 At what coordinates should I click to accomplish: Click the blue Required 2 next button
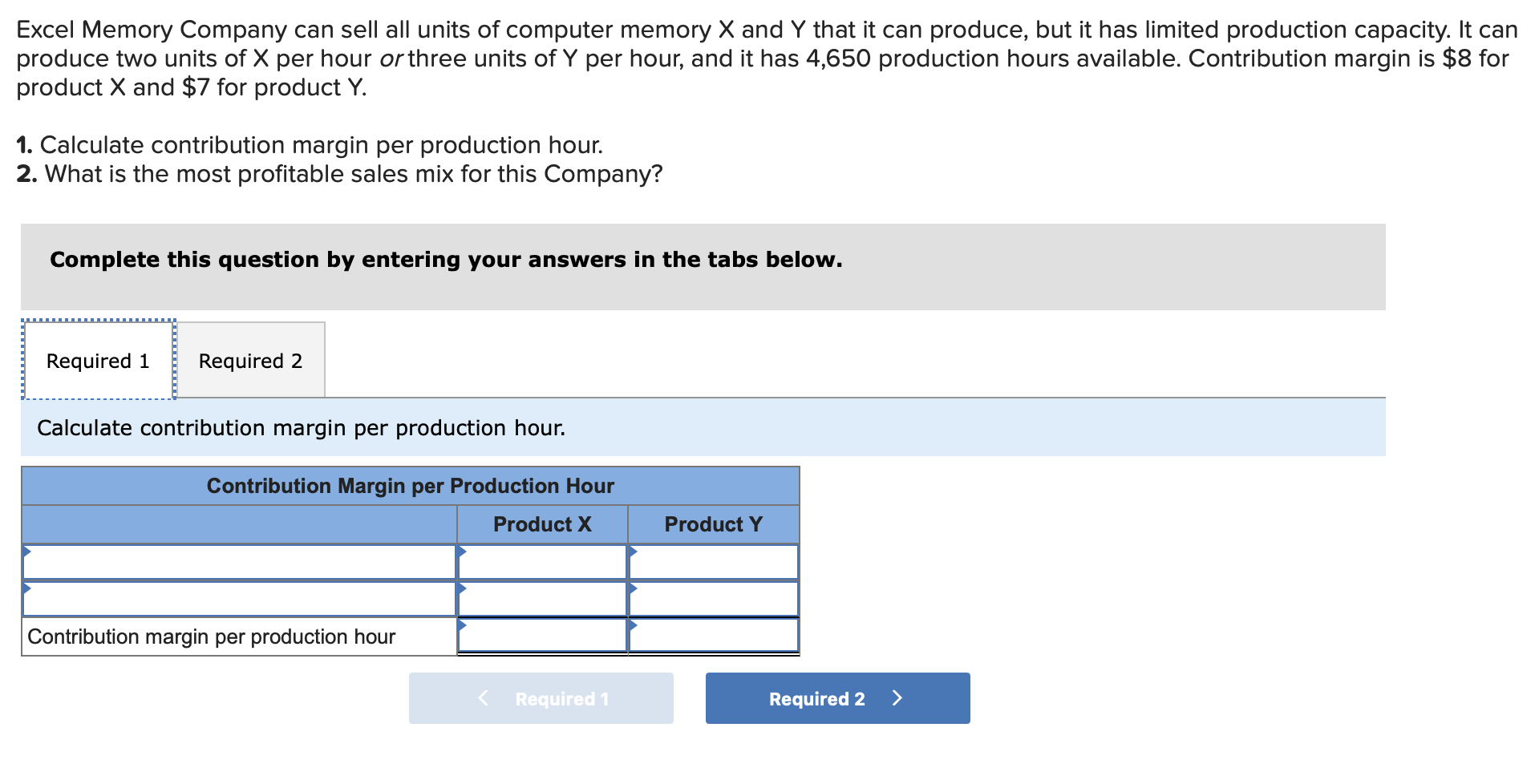[837, 698]
